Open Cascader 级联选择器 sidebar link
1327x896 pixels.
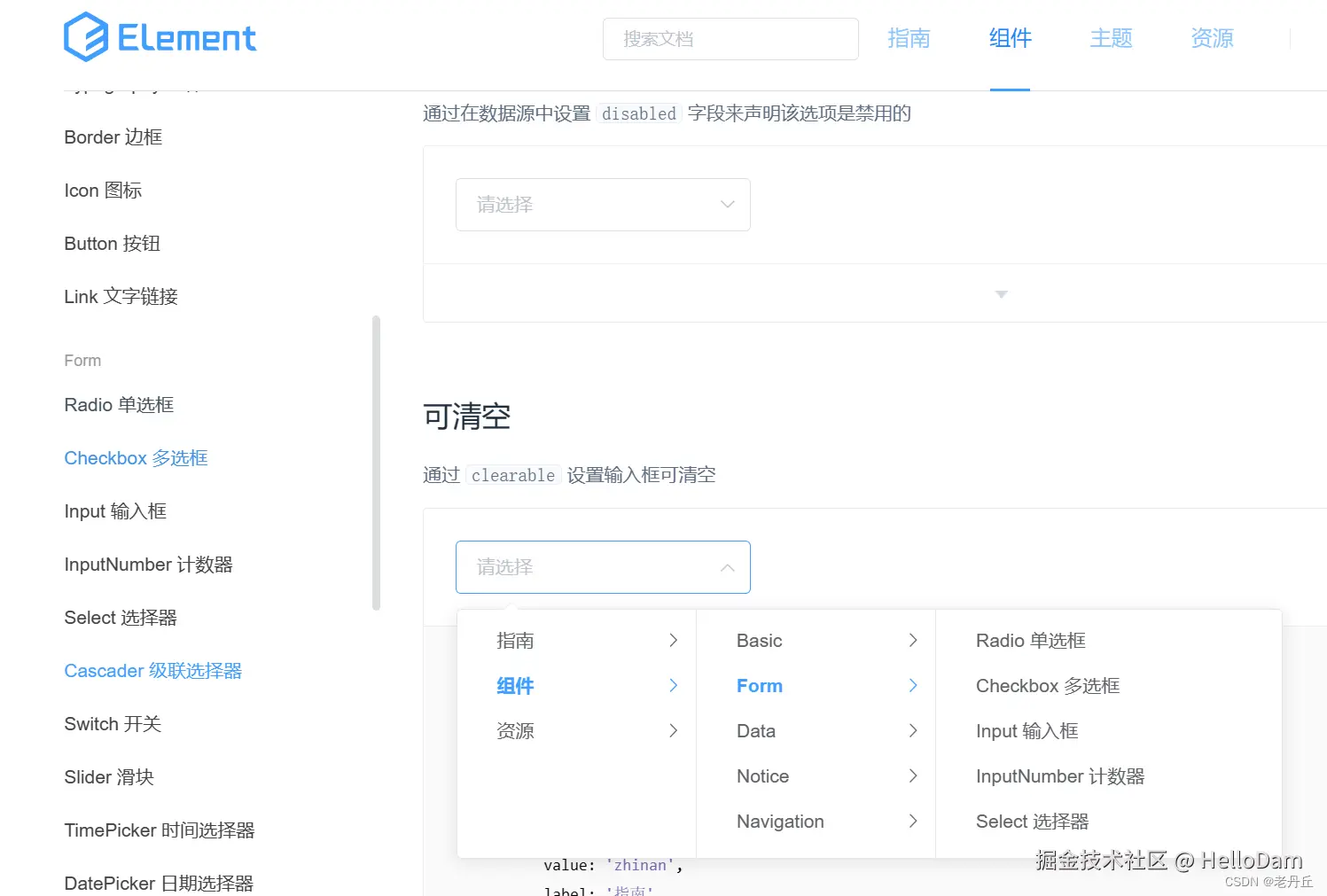[x=153, y=671]
